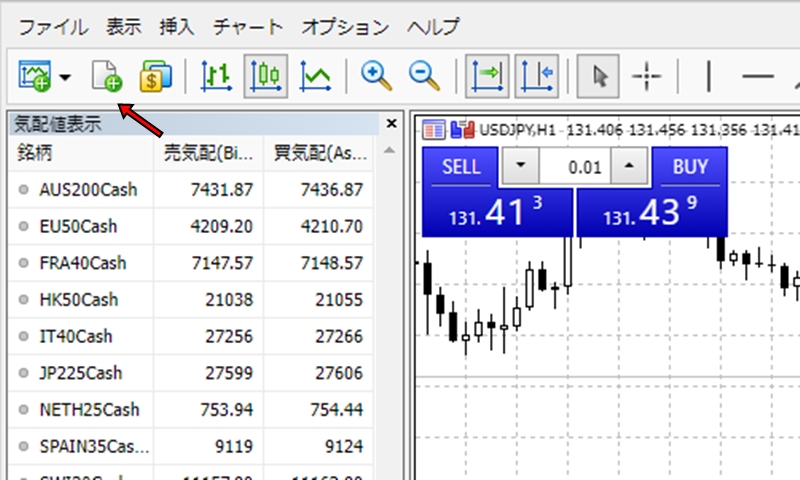Toggle the one-click trading panel icon
This screenshot has height=480, width=800.
434,130
